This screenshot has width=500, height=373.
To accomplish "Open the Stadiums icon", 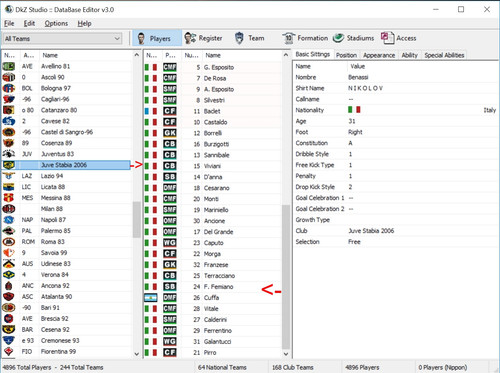I will (x=338, y=38).
